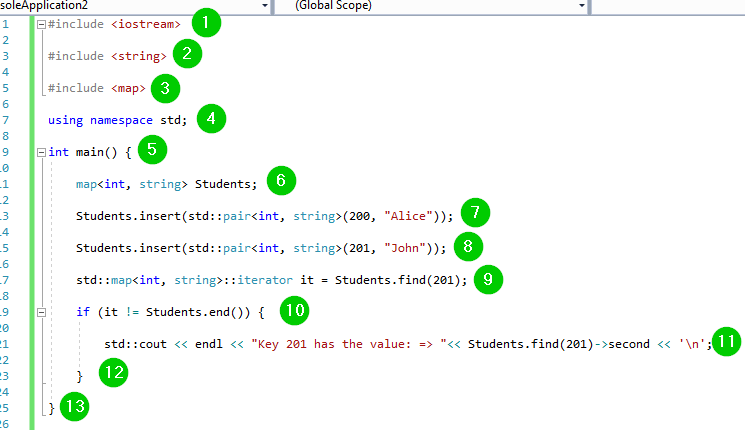The height and width of the screenshot is (430, 745).
Task: Place cursor on the "John" string literal
Action: 408,249
